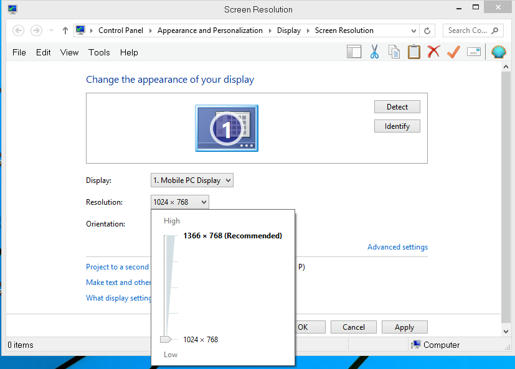Refresh the Screen Resolution page
The width and height of the screenshot is (515, 369).
pos(427,31)
